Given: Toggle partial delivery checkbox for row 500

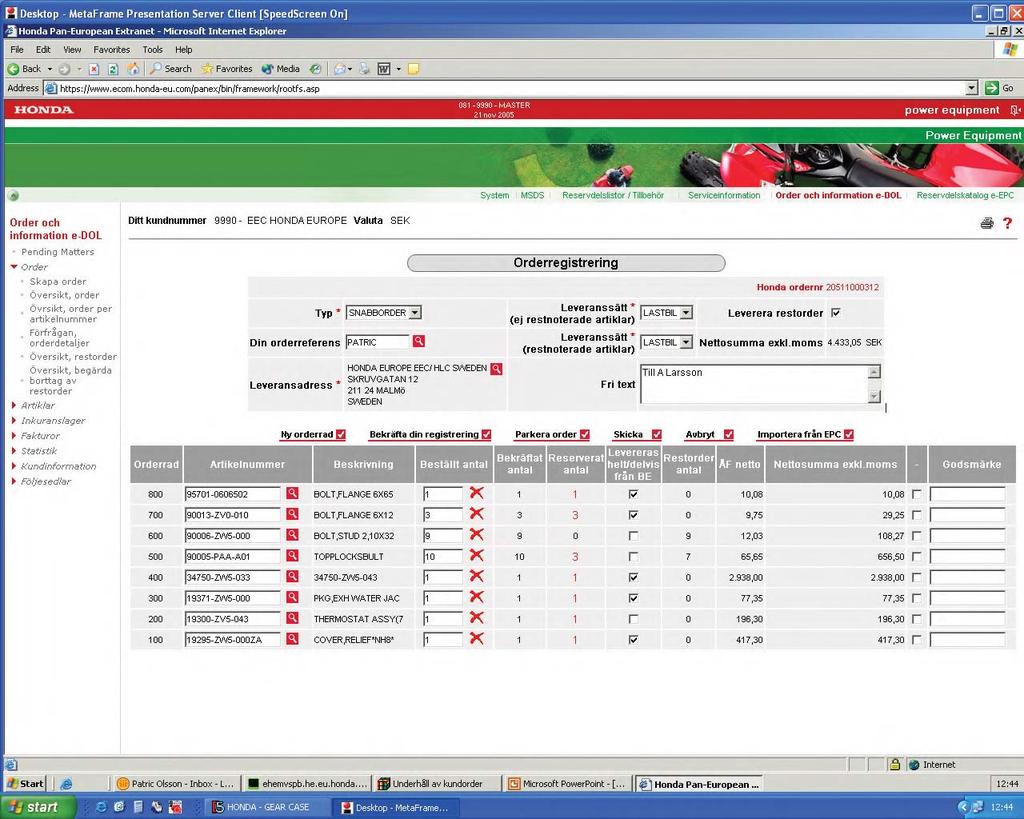Looking at the screenshot, I should (633, 557).
